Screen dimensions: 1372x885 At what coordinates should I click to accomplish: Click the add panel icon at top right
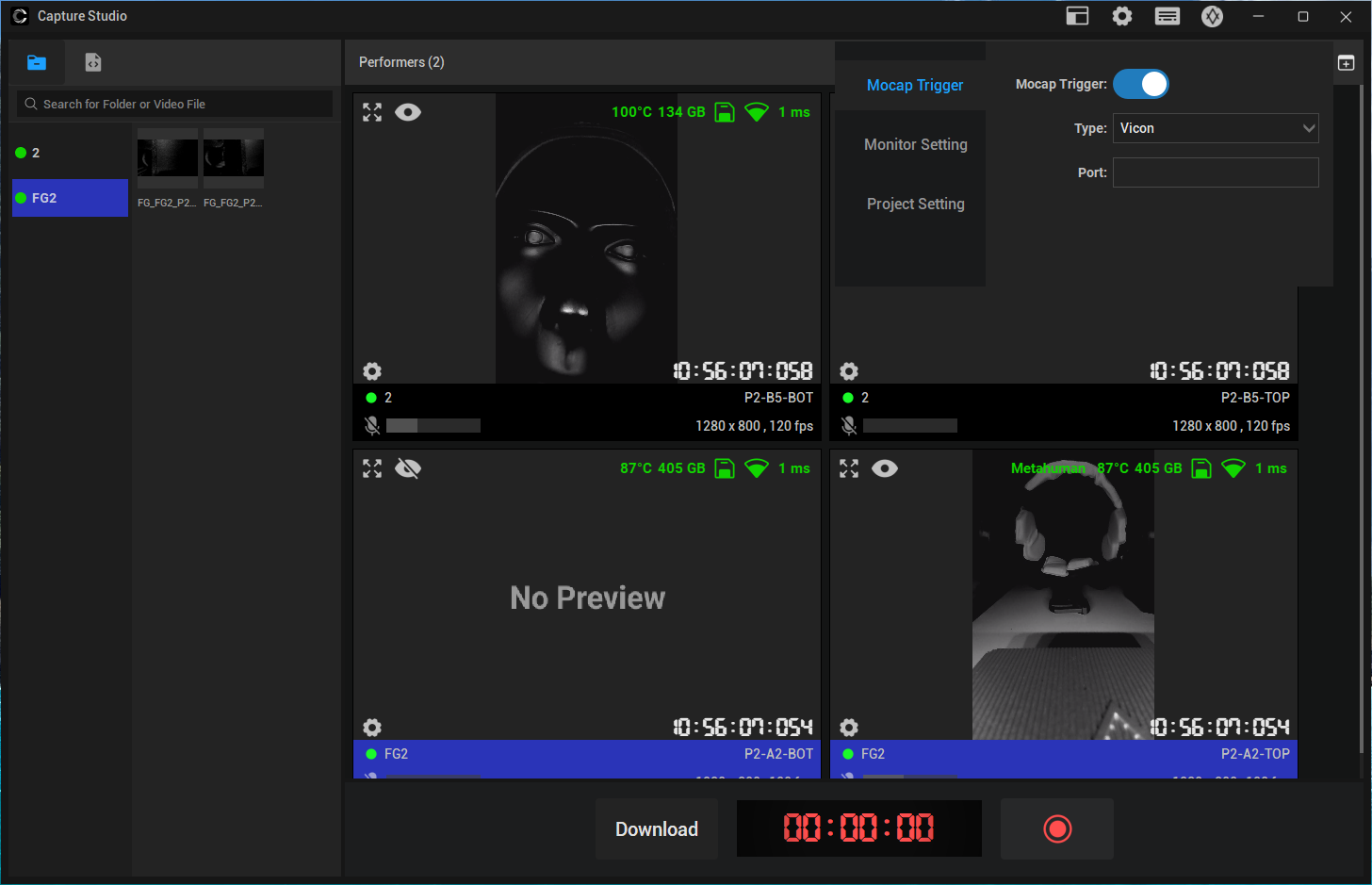coord(1347,62)
